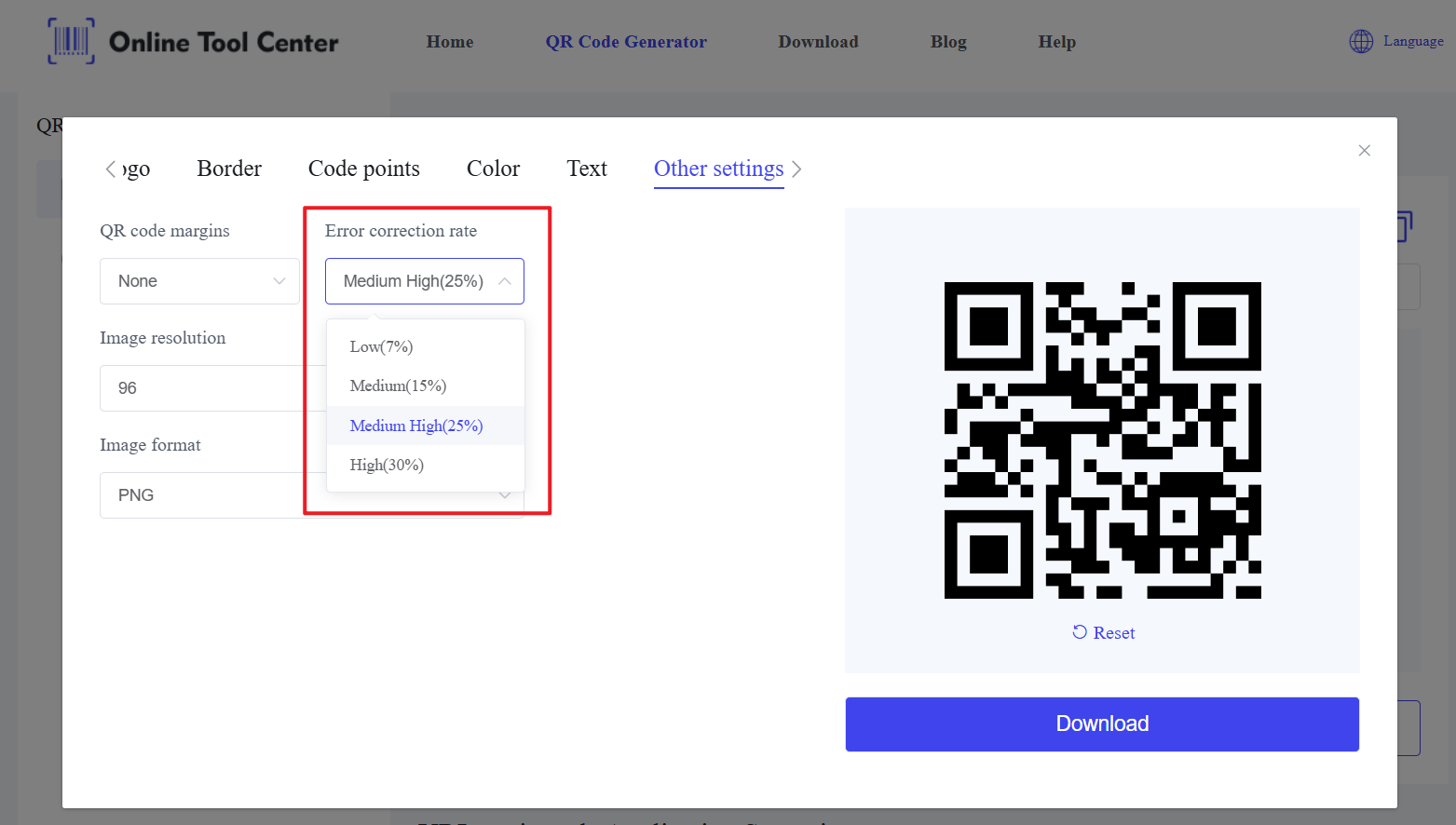Click the Language text link

point(1413,41)
